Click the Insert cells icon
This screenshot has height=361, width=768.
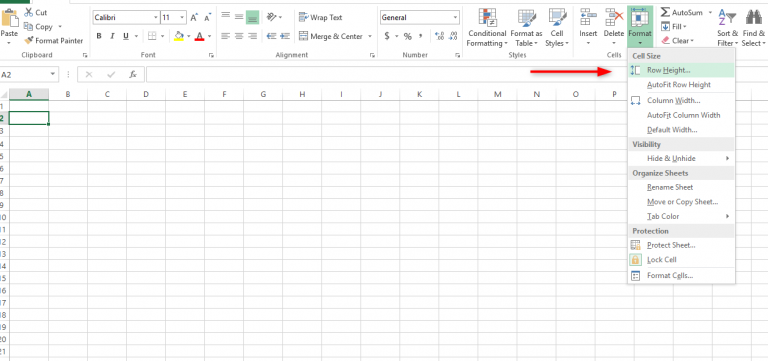click(588, 18)
